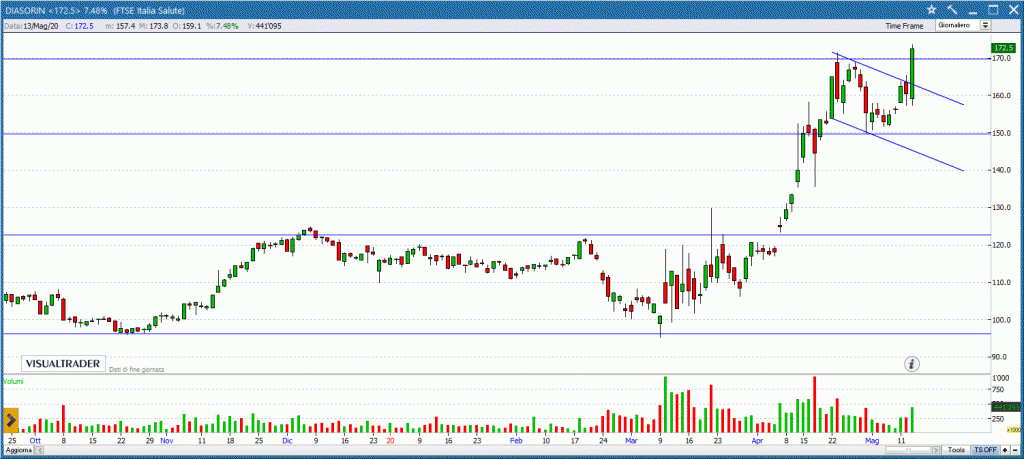Click the last green volume bar
Screen dimensions: 1024x459
(x=912, y=419)
